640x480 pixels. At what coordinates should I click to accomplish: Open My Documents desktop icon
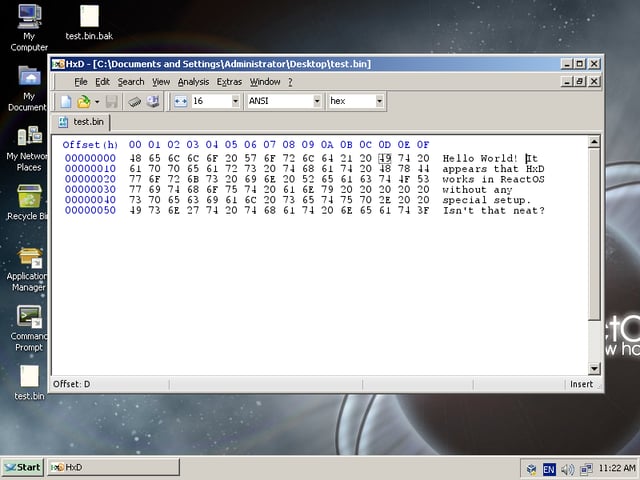click(27, 88)
